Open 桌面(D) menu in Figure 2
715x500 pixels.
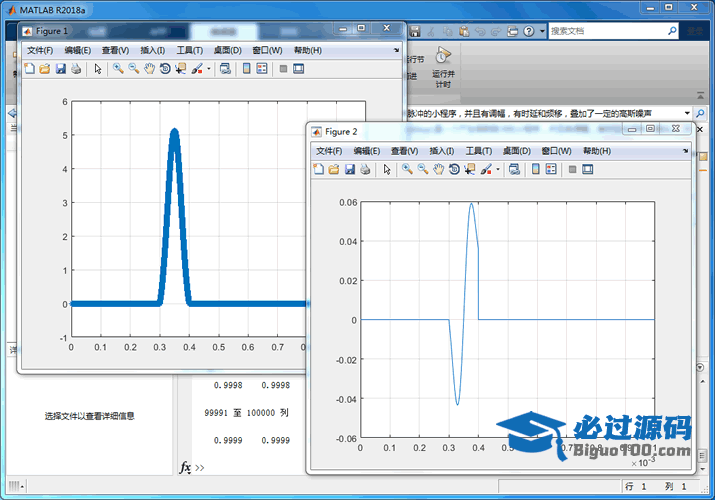517,151
